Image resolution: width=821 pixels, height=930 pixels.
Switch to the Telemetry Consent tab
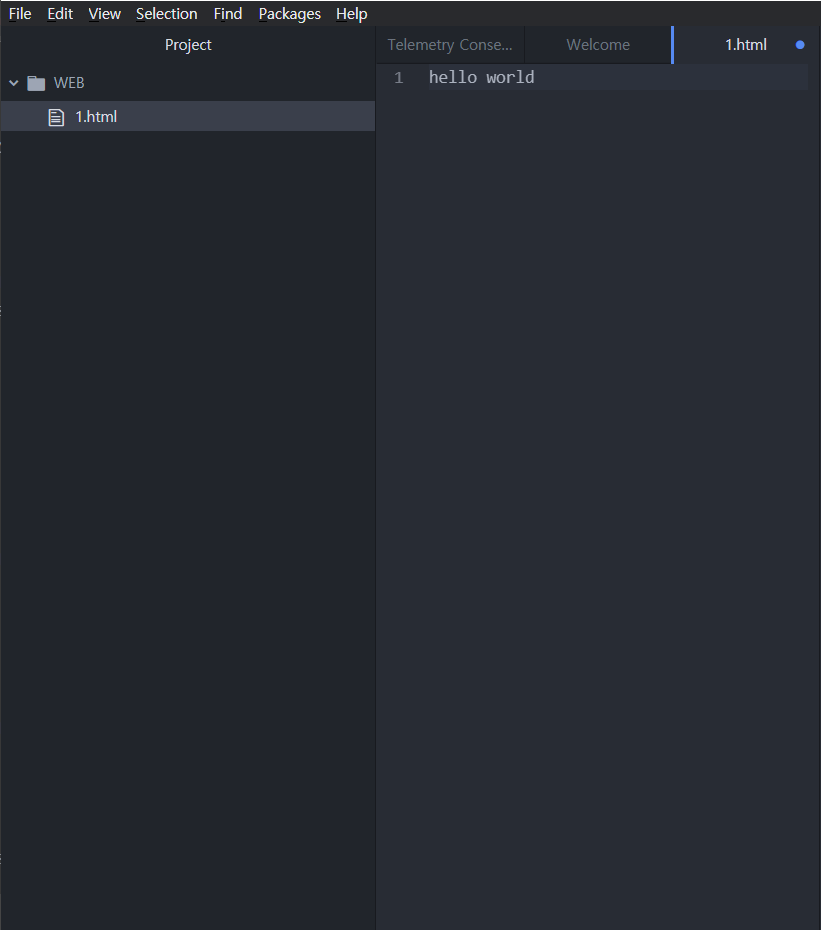449,44
